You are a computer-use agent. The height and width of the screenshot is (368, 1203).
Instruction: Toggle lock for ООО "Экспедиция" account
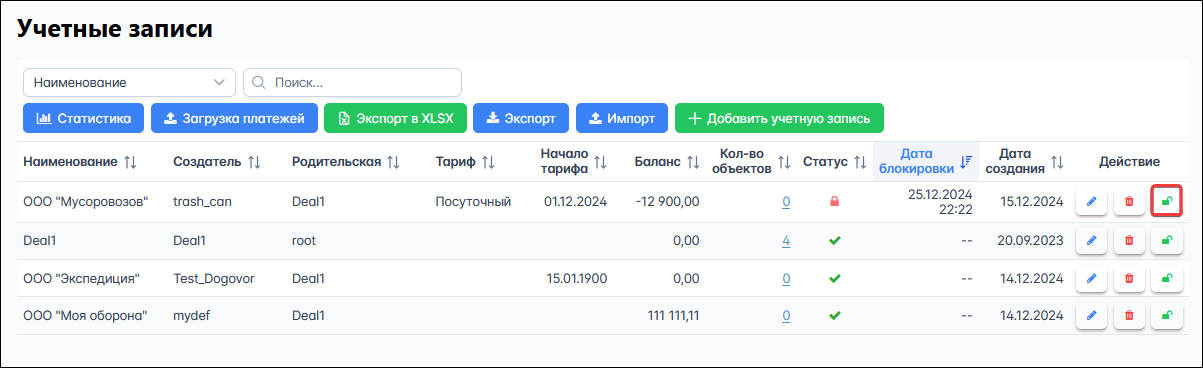pyautogui.click(x=1167, y=278)
